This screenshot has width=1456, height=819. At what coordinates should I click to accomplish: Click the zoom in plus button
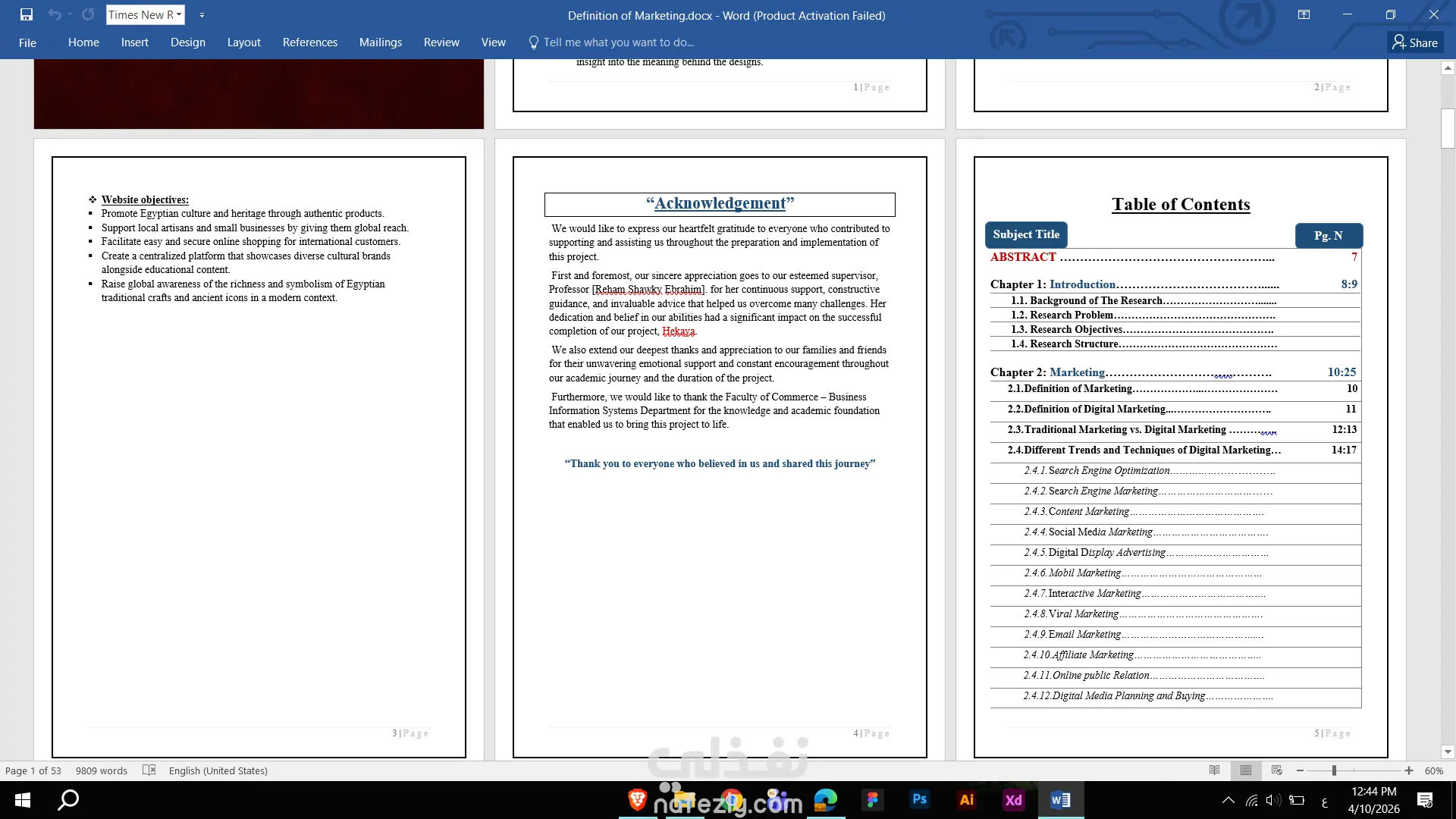(x=1409, y=770)
